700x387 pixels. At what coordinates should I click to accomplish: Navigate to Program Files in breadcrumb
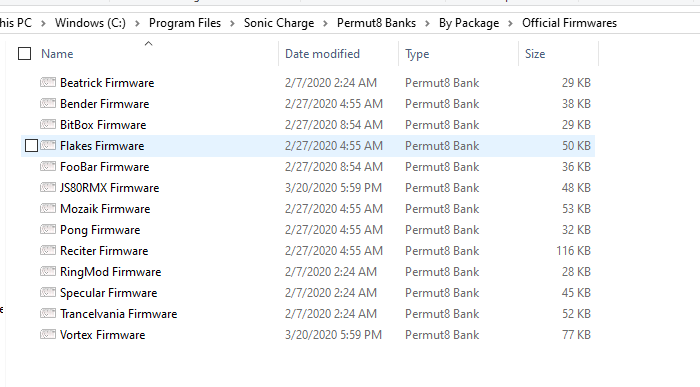click(x=185, y=23)
